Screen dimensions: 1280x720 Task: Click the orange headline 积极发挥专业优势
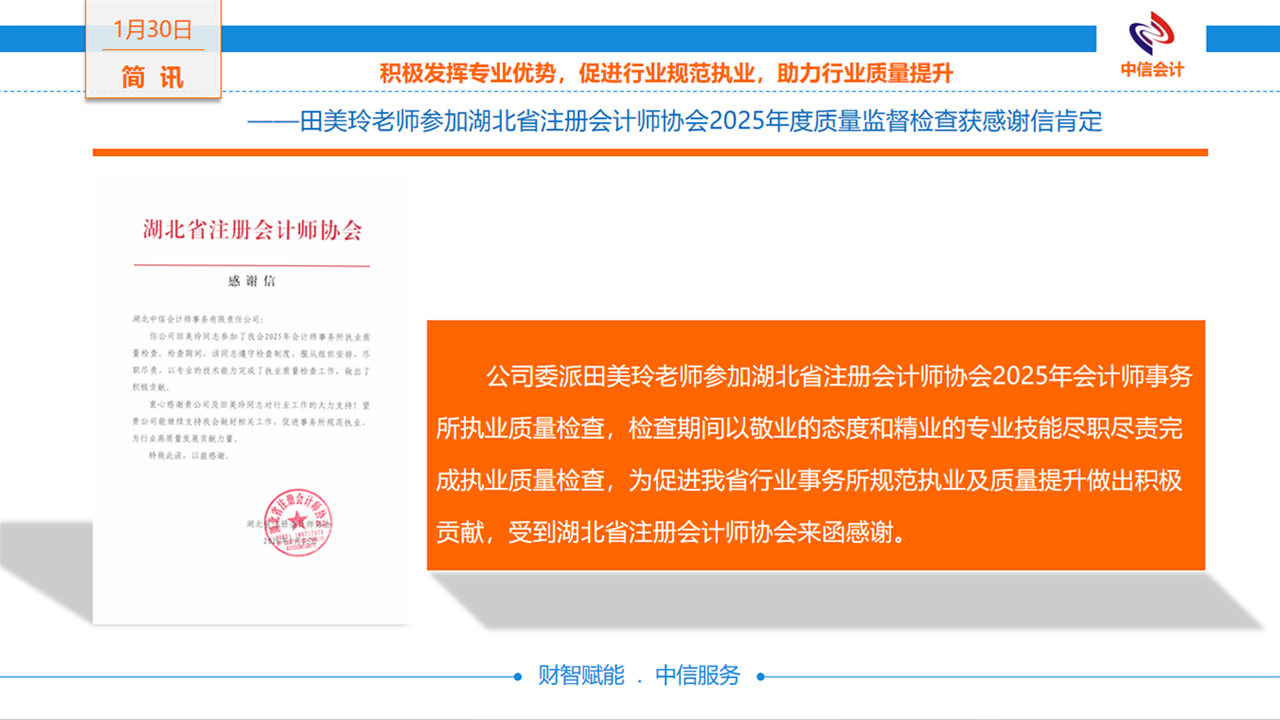[666, 73]
